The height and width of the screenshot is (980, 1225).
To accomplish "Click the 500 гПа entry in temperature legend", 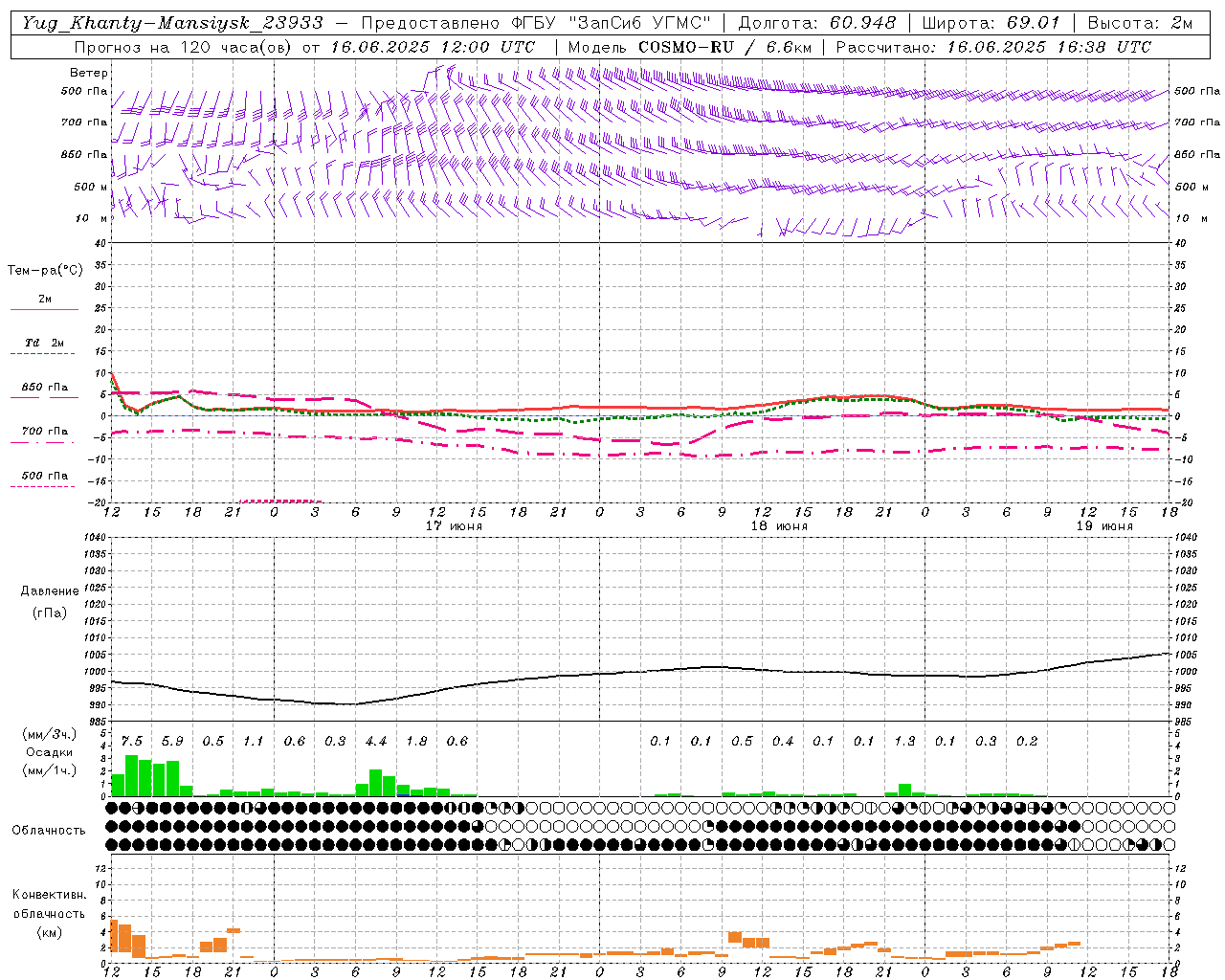I will [45, 476].
